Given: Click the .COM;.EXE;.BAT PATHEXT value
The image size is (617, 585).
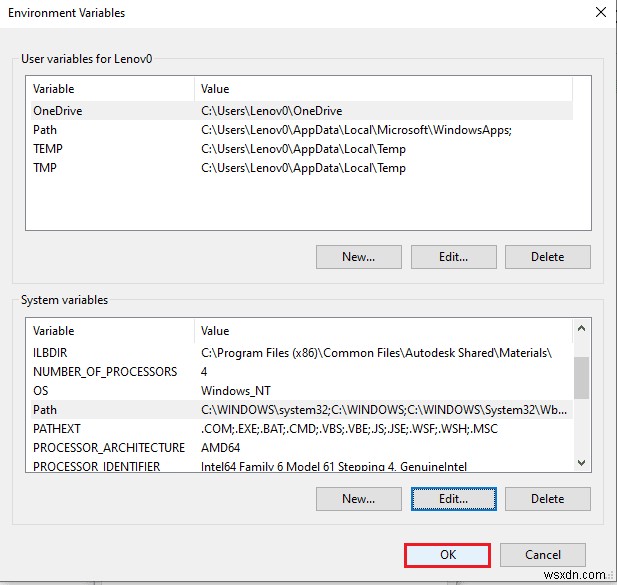Looking at the screenshot, I should coord(349,429).
